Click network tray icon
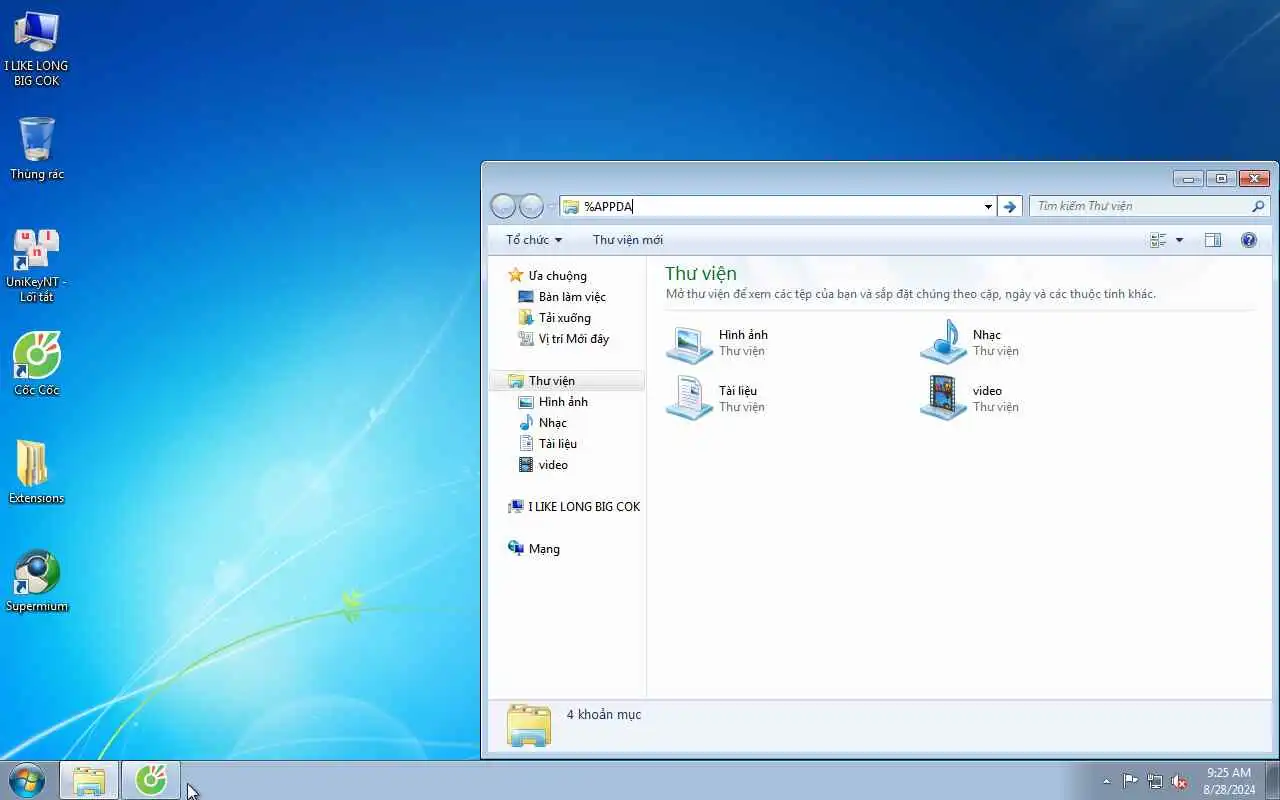The image size is (1280, 800). tap(1155, 781)
